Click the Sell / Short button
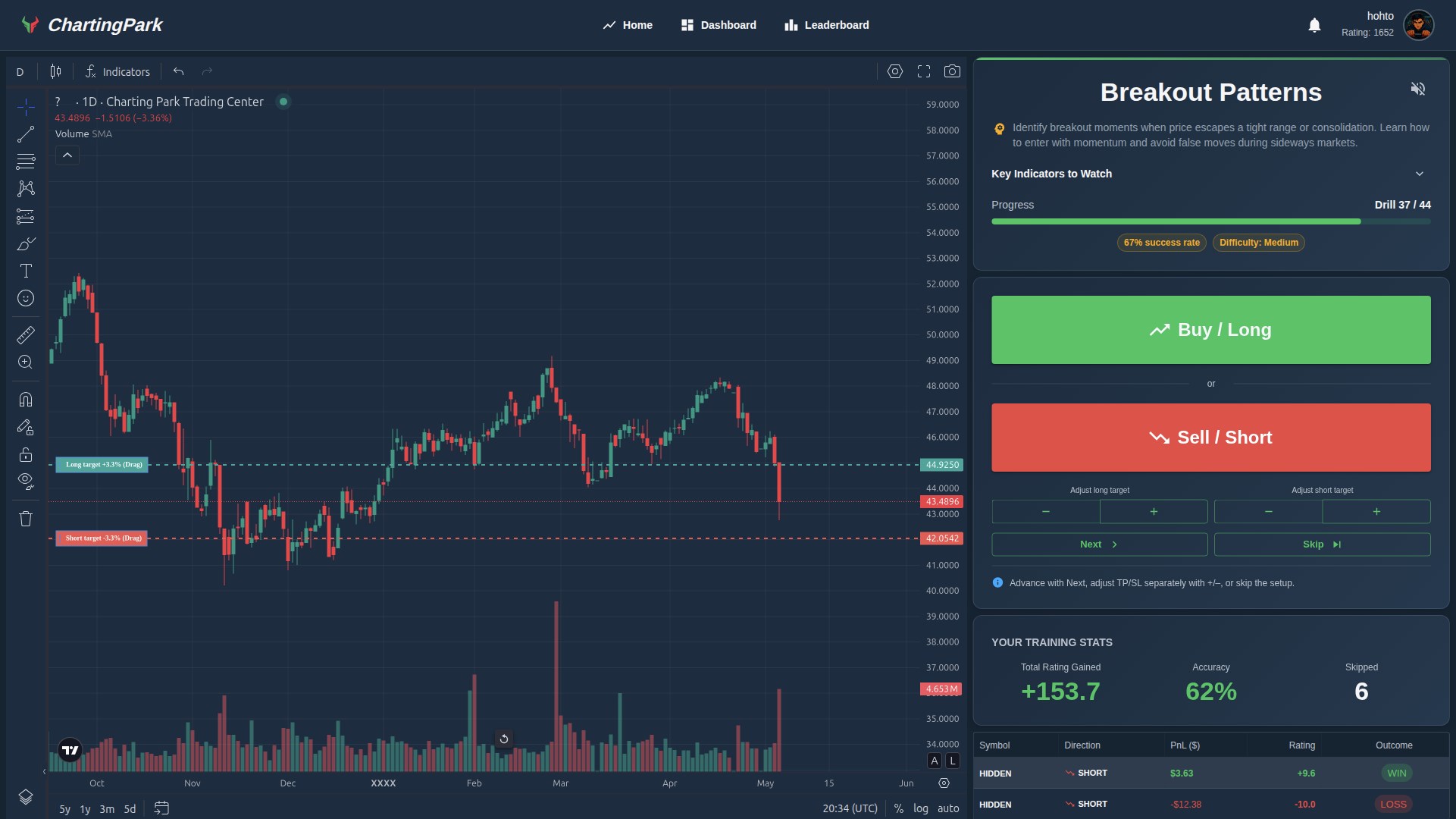 (1210, 438)
